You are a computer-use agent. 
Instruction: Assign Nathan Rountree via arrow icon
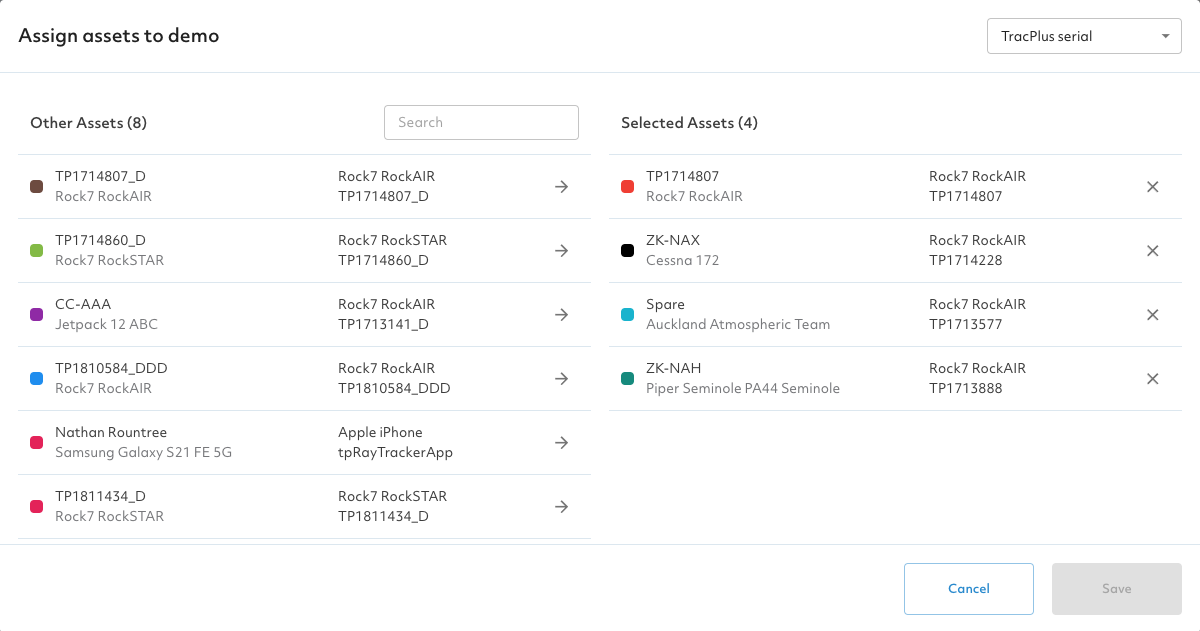[562, 443]
